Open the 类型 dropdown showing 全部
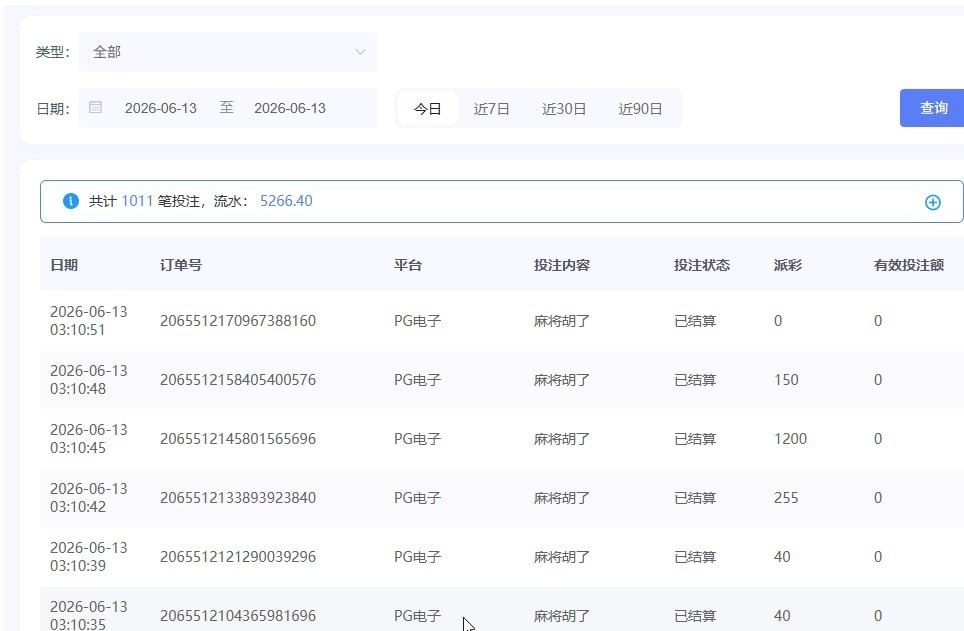 tap(228, 52)
